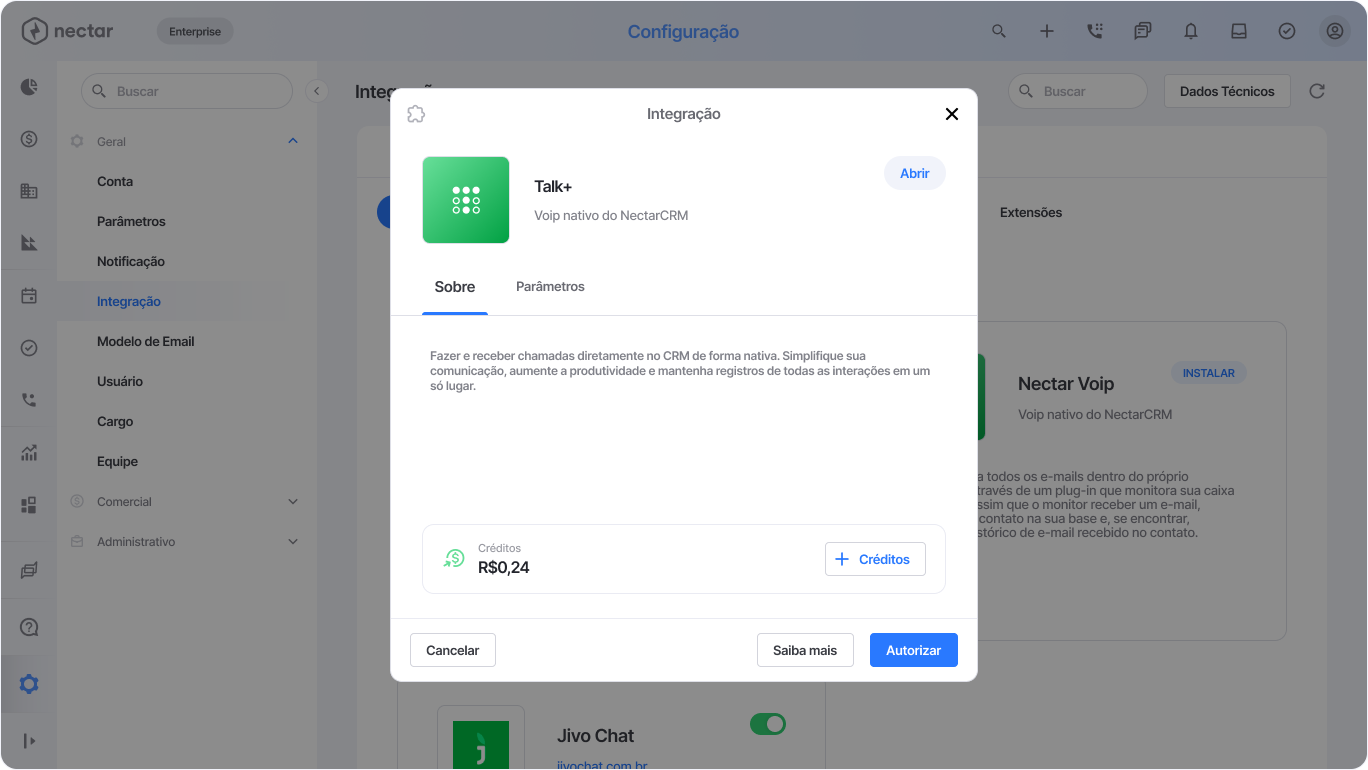Viewport: 1368px width, 770px height.
Task: Open the dollar coin sidebar icon
Action: 29,139
